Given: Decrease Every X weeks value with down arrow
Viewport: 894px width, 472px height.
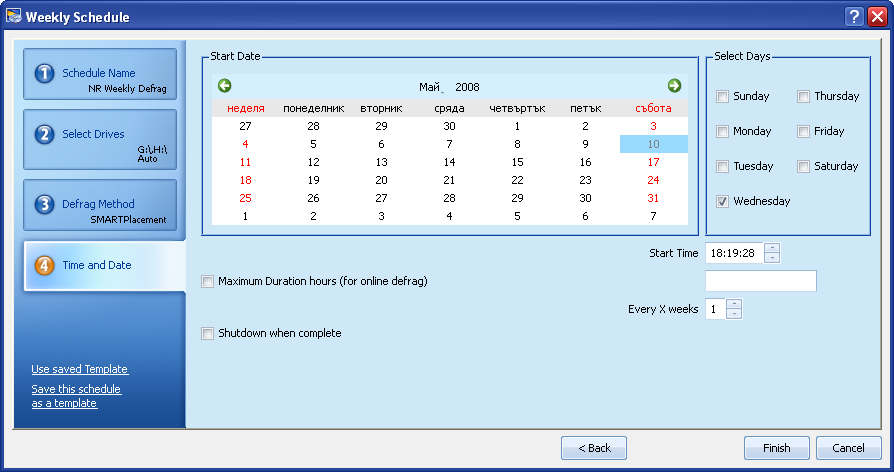Looking at the screenshot, I should [x=734, y=314].
